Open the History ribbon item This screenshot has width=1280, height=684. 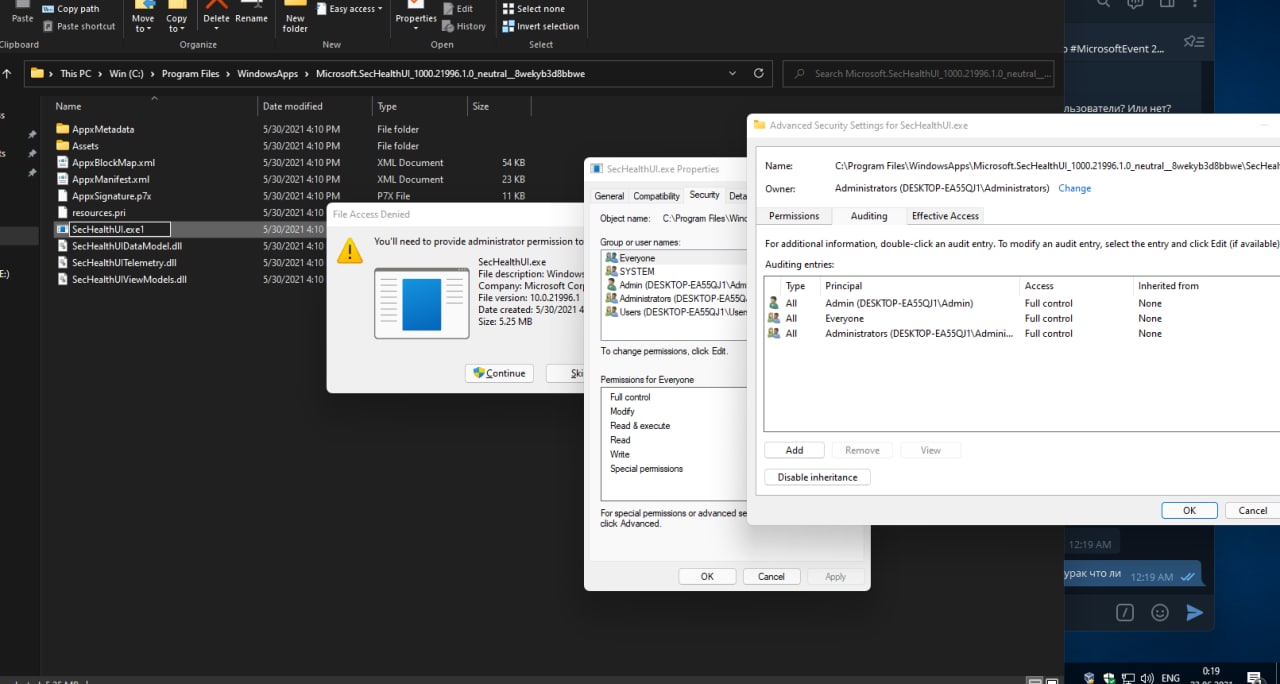(463, 26)
